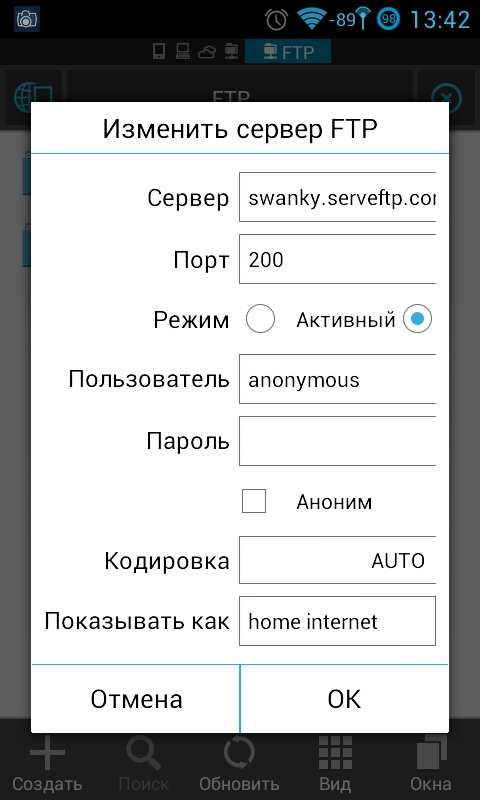This screenshot has width=480, height=800.
Task: Open the cloud storage icon in top bar
Action: (x=207, y=52)
